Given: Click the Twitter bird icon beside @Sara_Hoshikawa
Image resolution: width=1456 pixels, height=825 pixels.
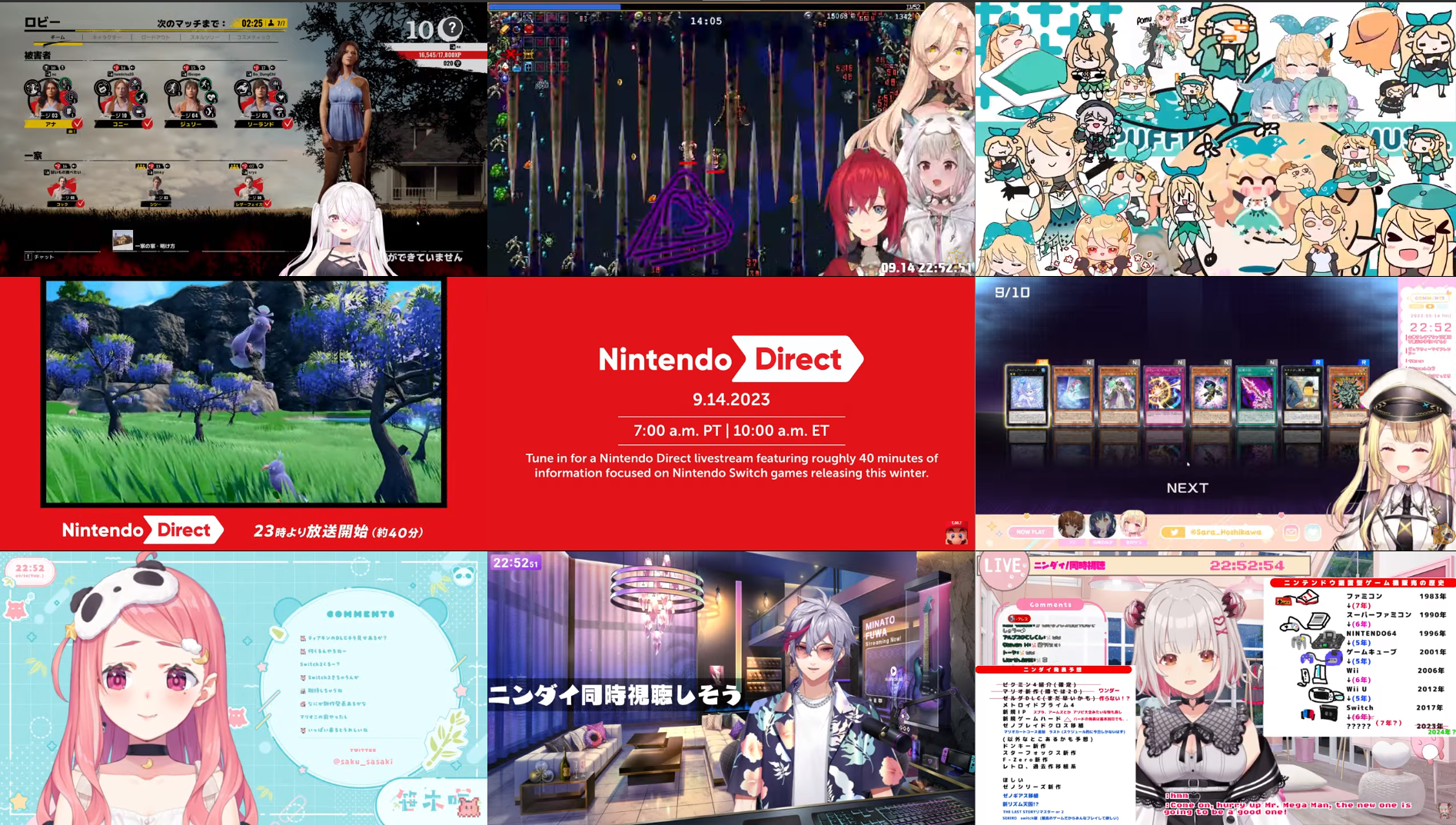Looking at the screenshot, I should [x=1174, y=532].
